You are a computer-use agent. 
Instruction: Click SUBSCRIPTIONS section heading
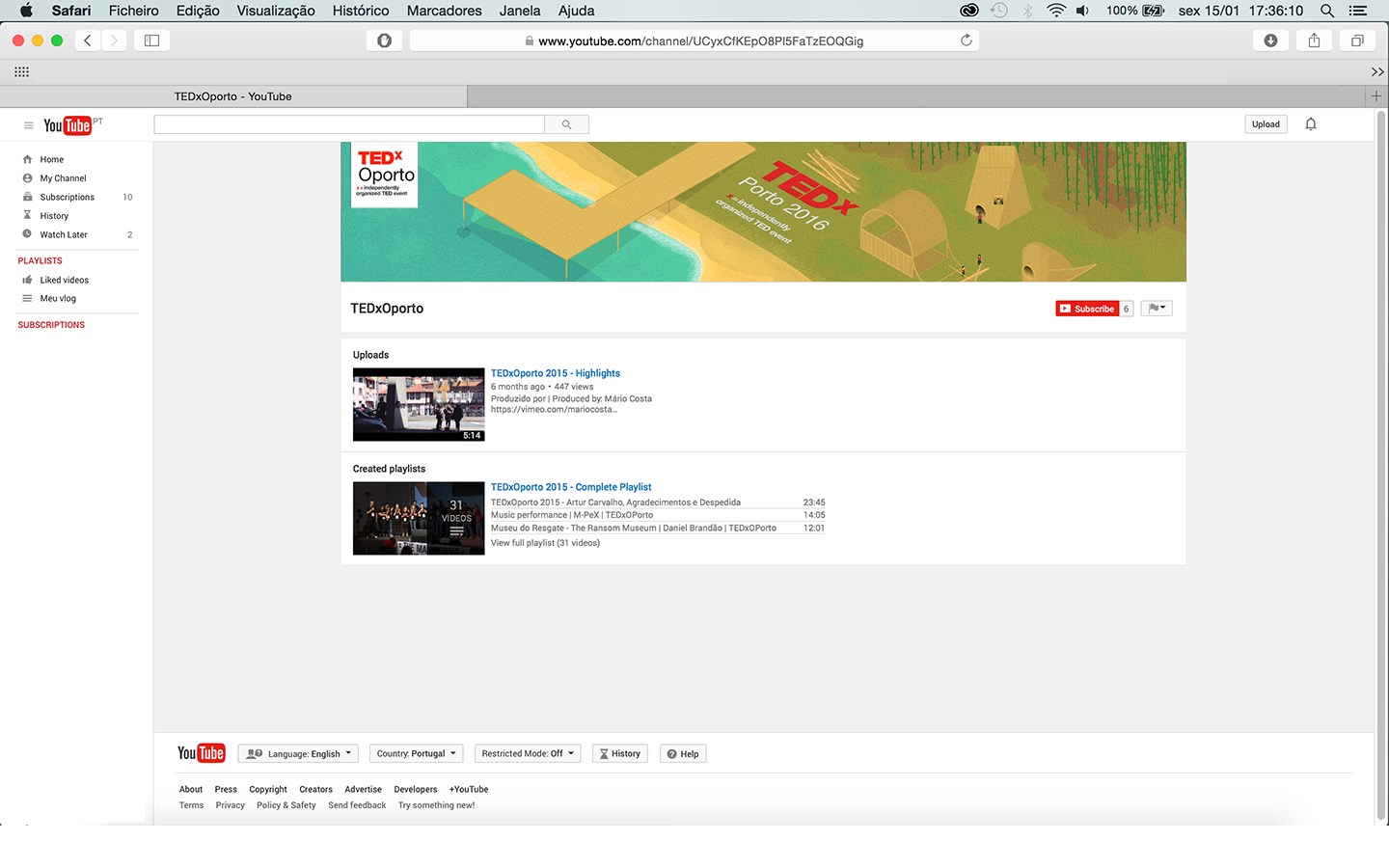click(51, 325)
